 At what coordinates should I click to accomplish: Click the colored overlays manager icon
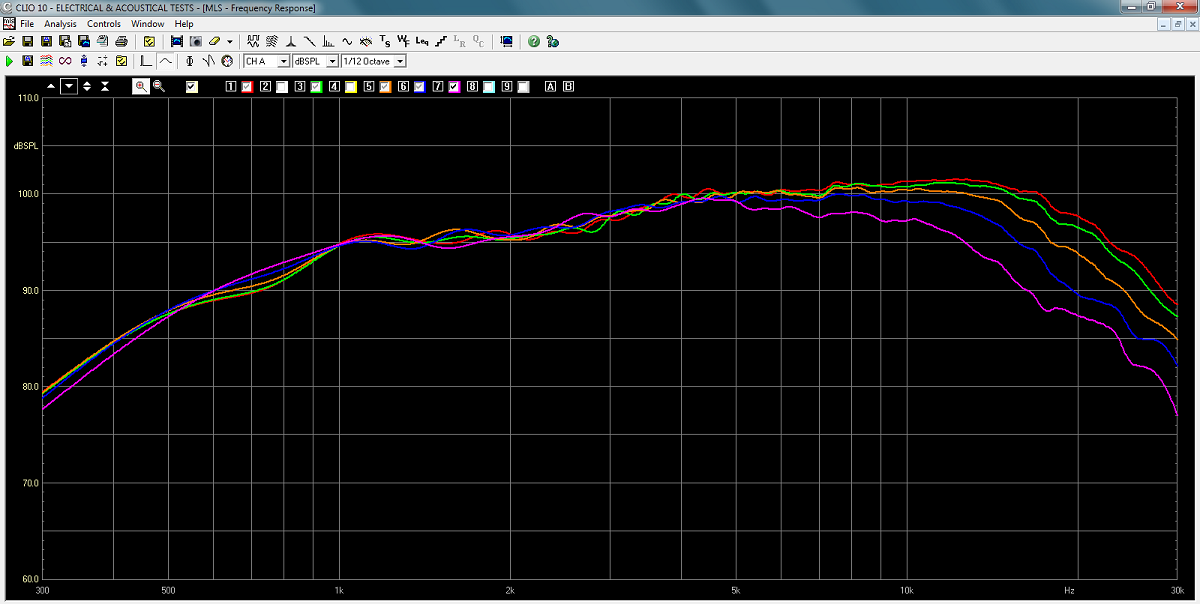[46, 61]
